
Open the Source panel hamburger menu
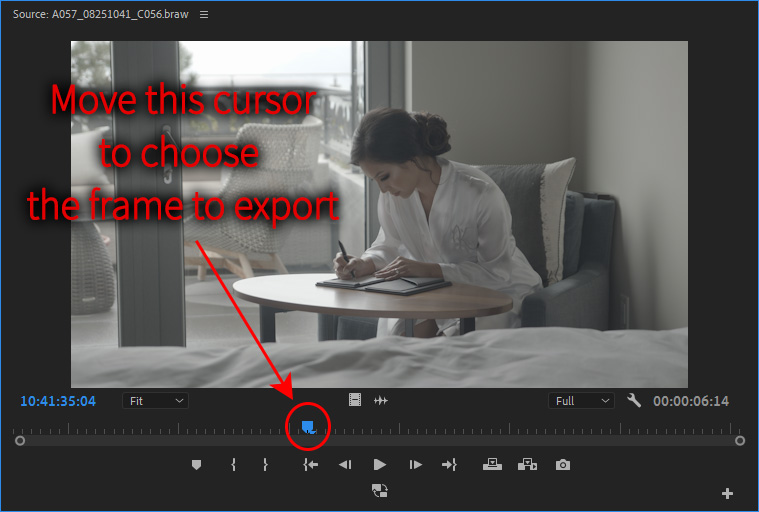204,15
